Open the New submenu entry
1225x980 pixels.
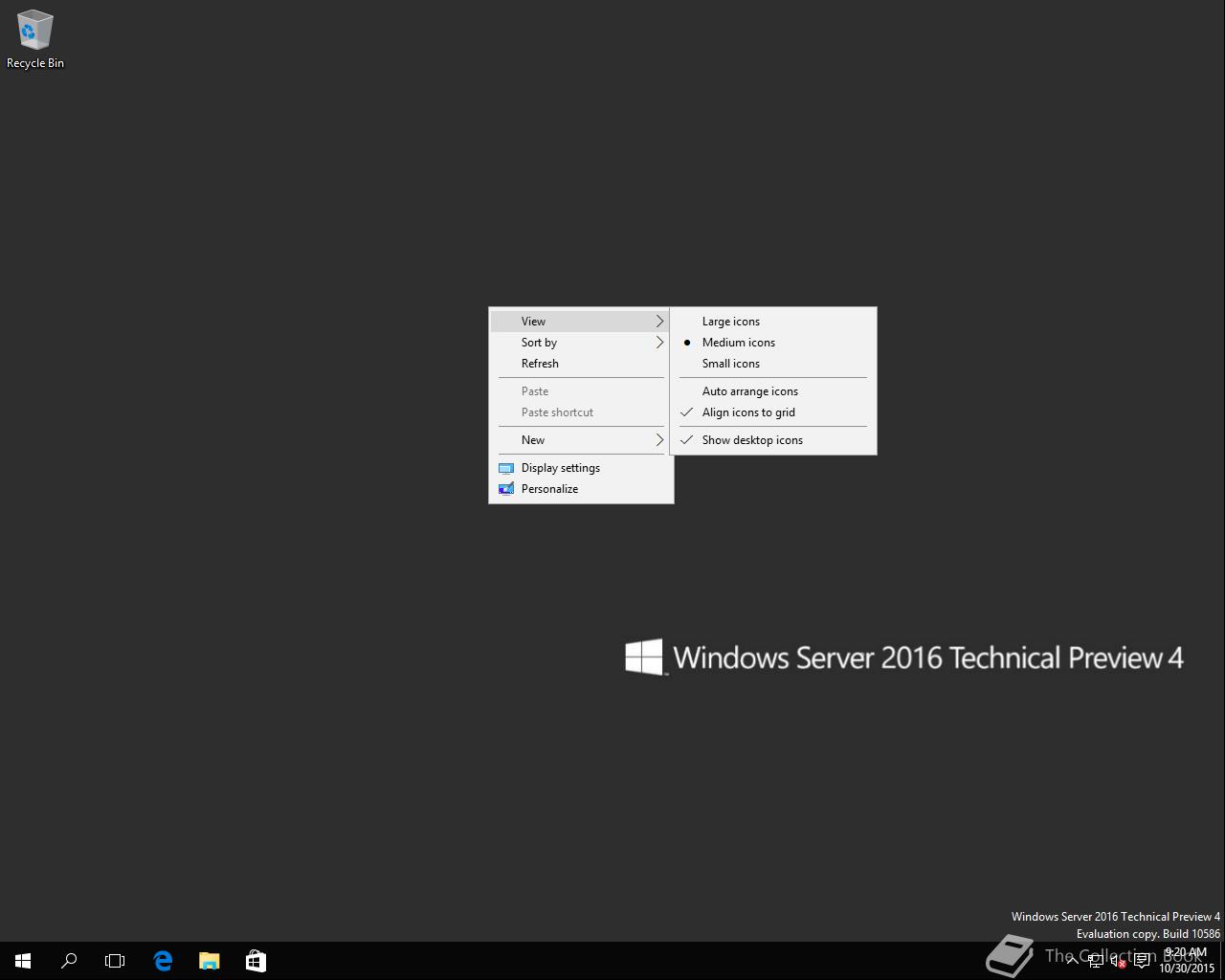click(x=581, y=440)
